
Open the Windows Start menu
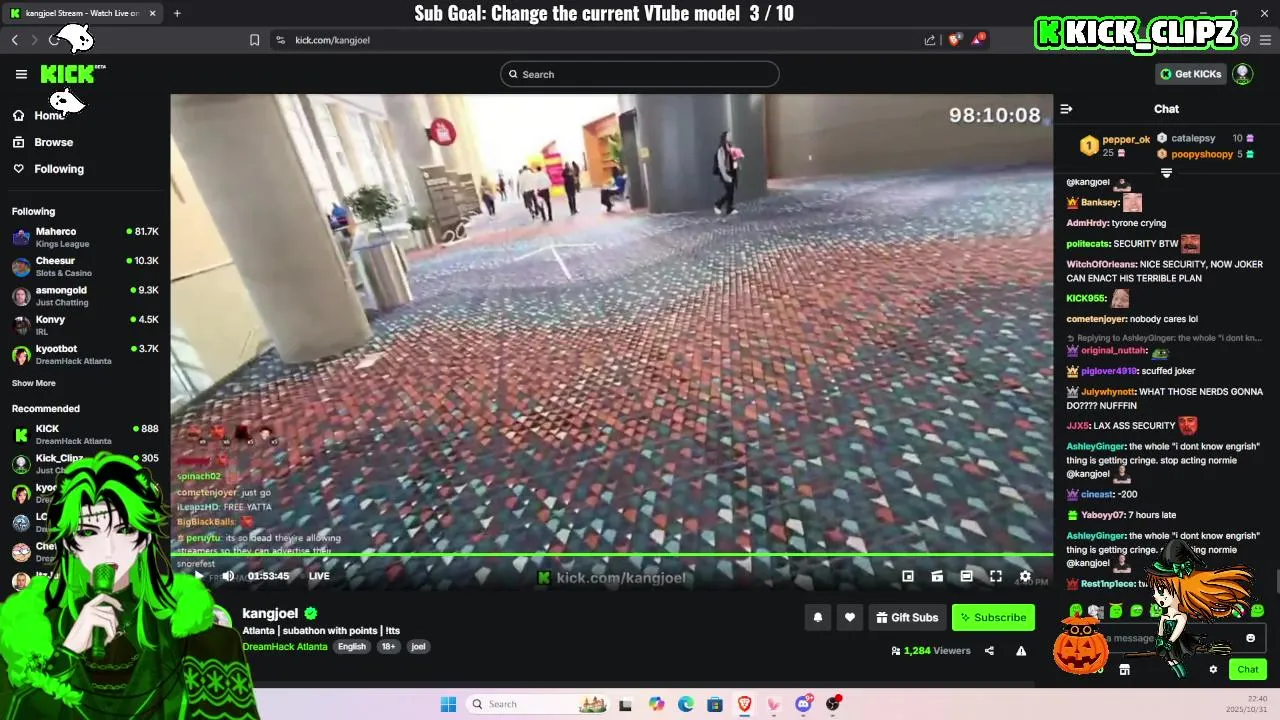448,704
